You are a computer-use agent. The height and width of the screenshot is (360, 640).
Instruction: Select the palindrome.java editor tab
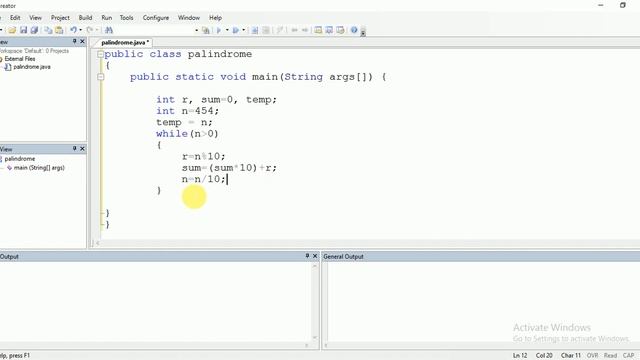[124, 42]
